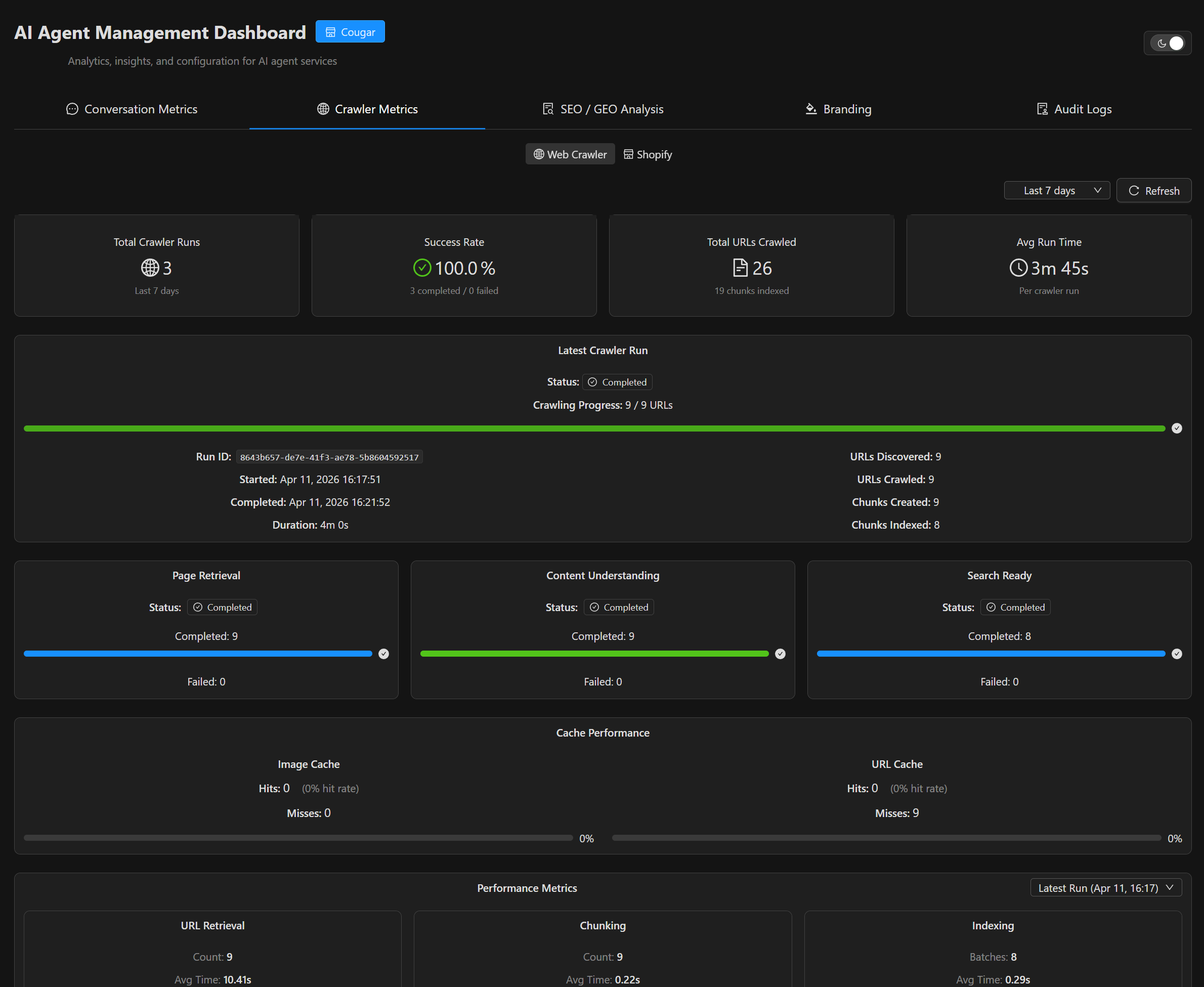Click the check circle ending the Crawling Progress bar
Image resolution: width=1204 pixels, height=987 pixels.
1177,428
